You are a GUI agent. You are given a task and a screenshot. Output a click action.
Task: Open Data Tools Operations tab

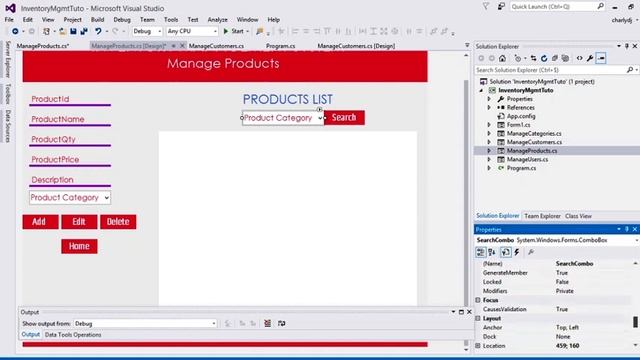click(x=73, y=335)
